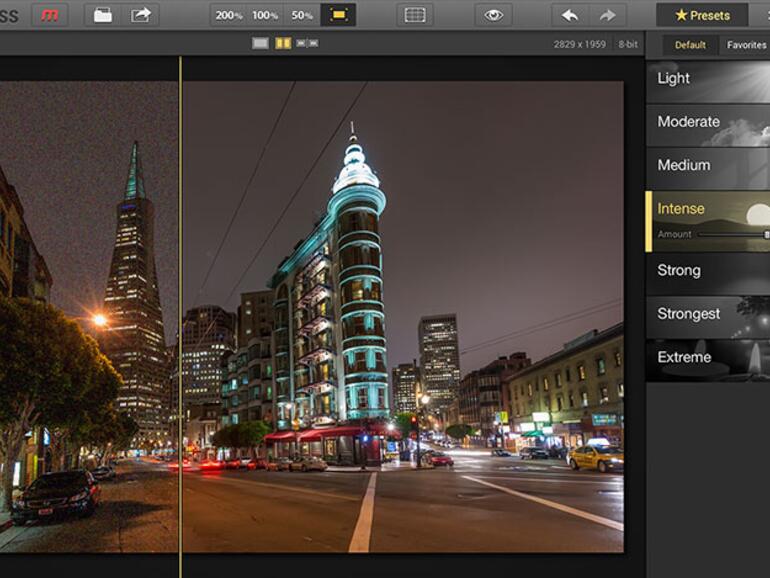Select fit-to-screen zoom icon

point(337,15)
